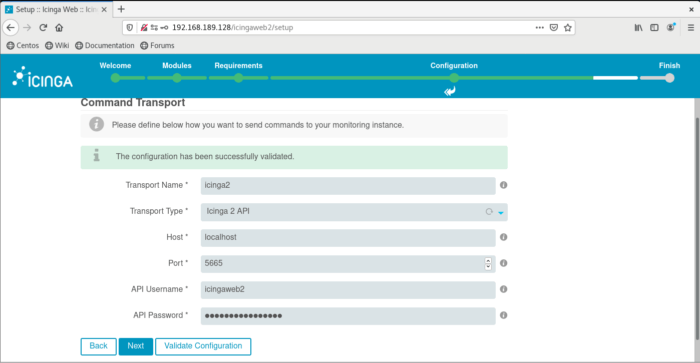700x363 pixels.
Task: Click the Host input field
Action: click(348, 238)
